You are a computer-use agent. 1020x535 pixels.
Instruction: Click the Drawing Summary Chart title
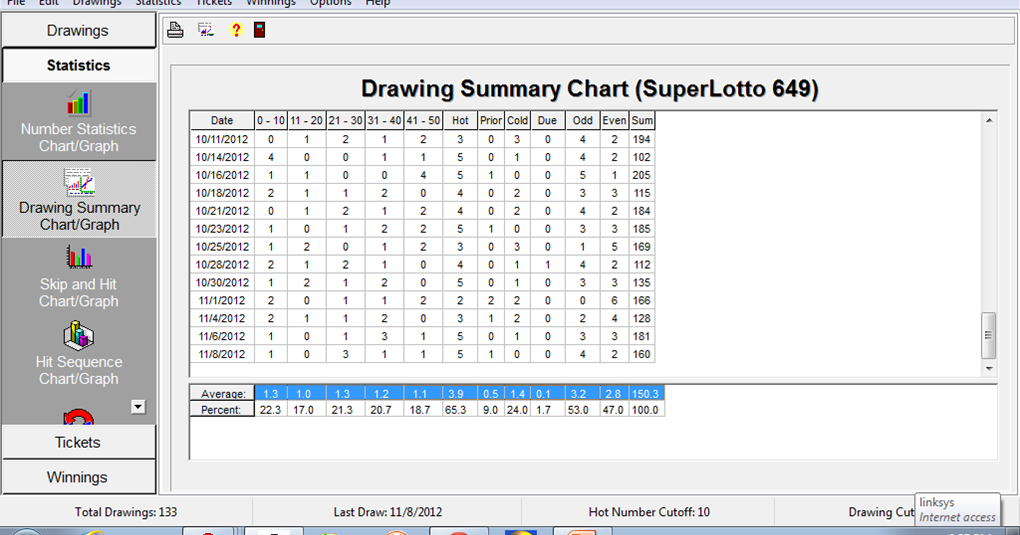pos(589,89)
